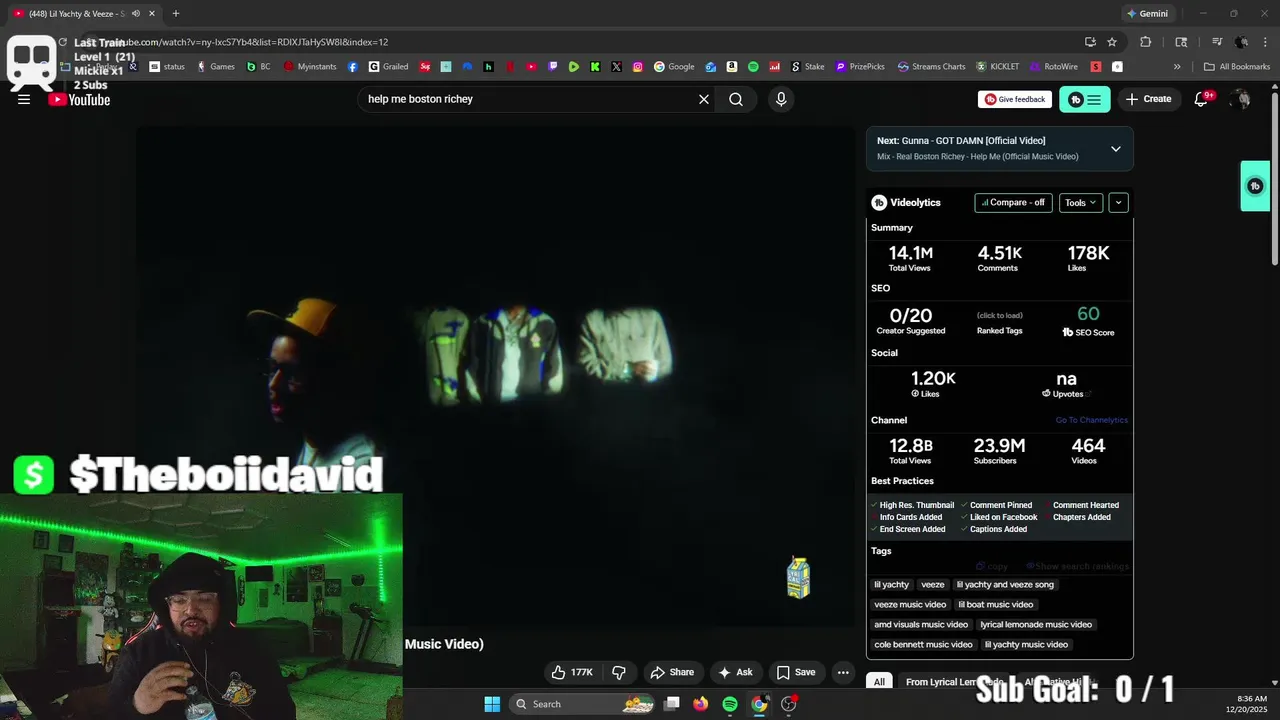Save the video to a playlist

pyautogui.click(x=796, y=672)
